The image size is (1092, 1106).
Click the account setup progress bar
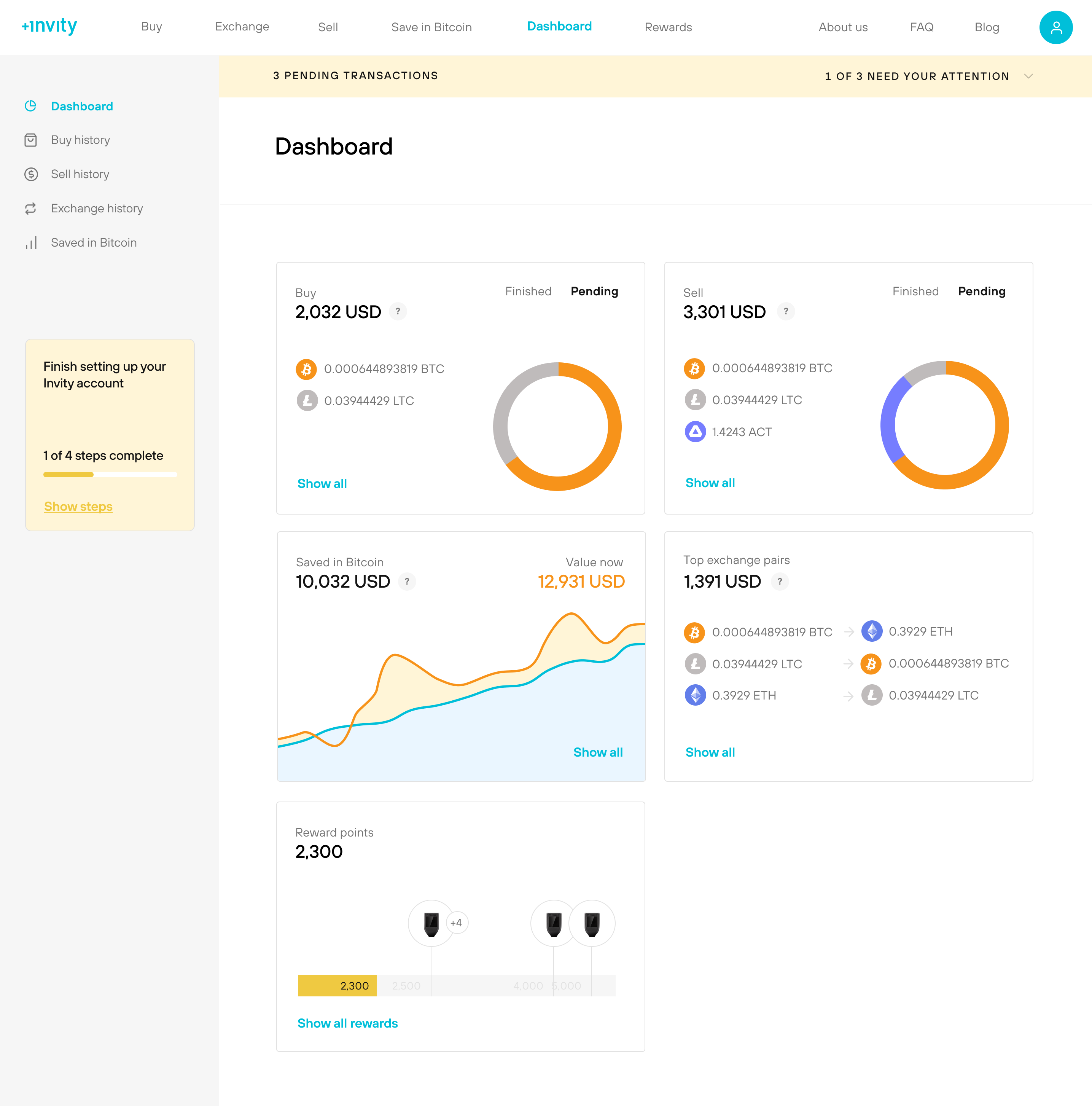[109, 474]
